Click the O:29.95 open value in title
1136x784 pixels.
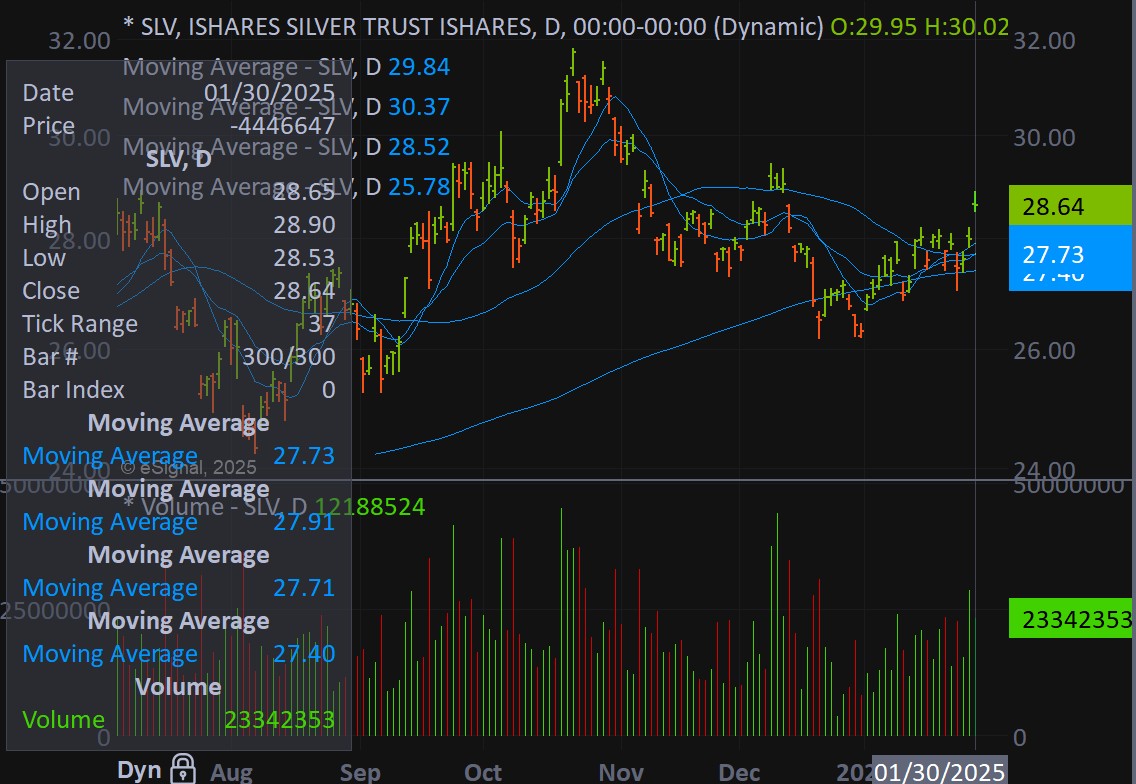[x=874, y=27]
